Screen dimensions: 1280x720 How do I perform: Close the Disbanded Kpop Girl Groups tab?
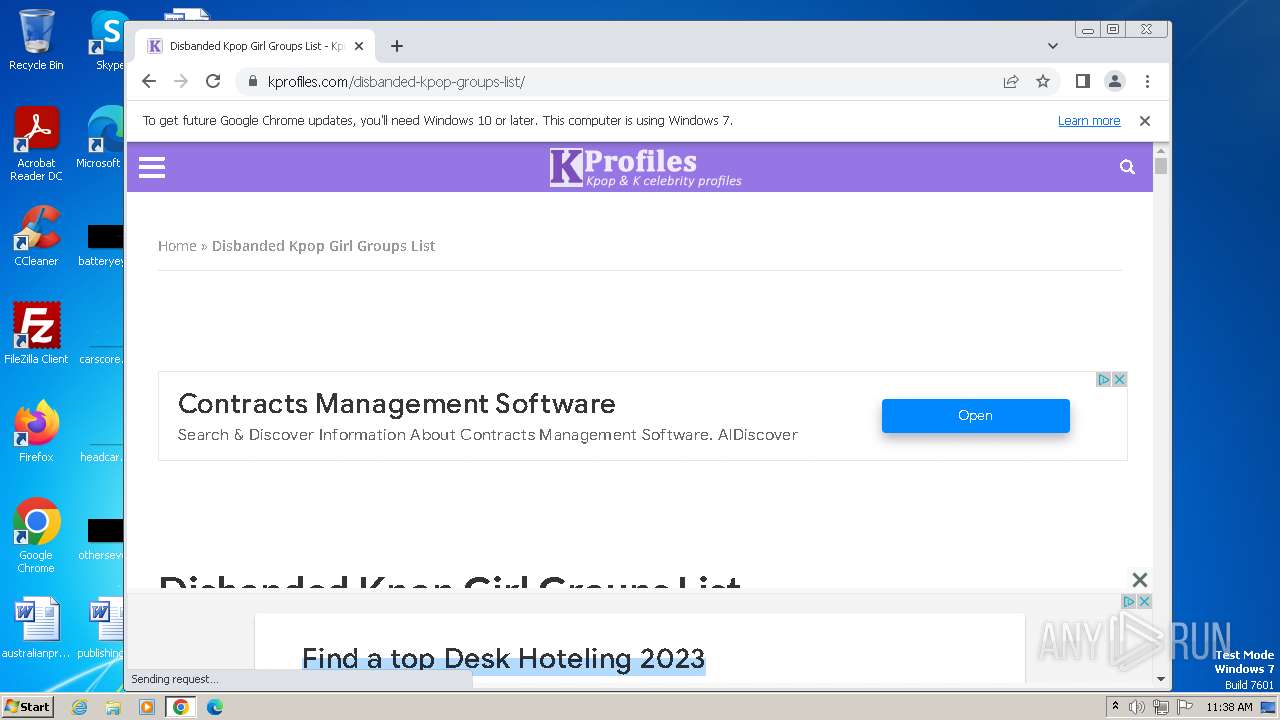pyautogui.click(x=359, y=46)
